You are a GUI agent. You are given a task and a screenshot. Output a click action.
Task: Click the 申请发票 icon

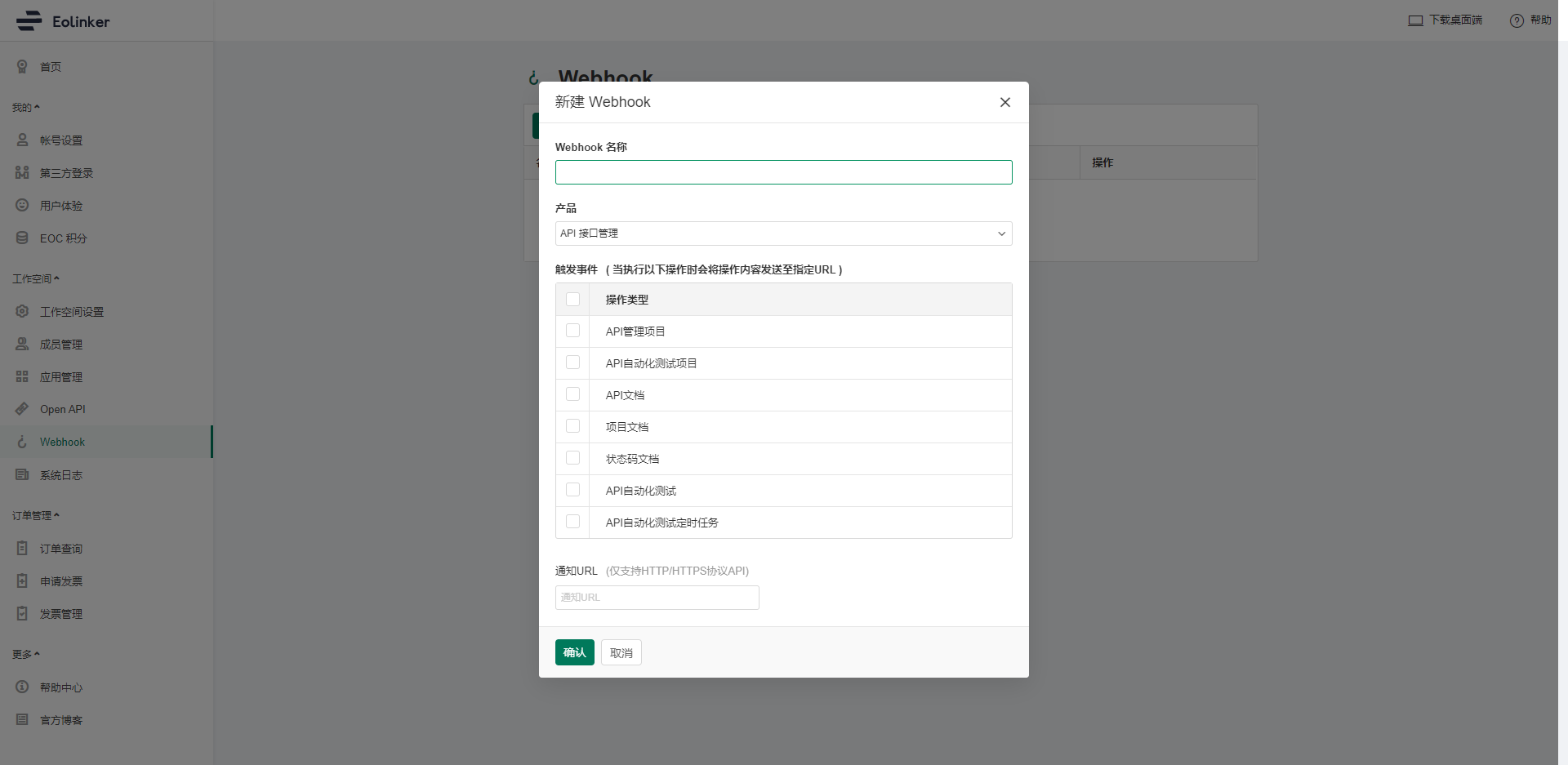[x=22, y=580]
